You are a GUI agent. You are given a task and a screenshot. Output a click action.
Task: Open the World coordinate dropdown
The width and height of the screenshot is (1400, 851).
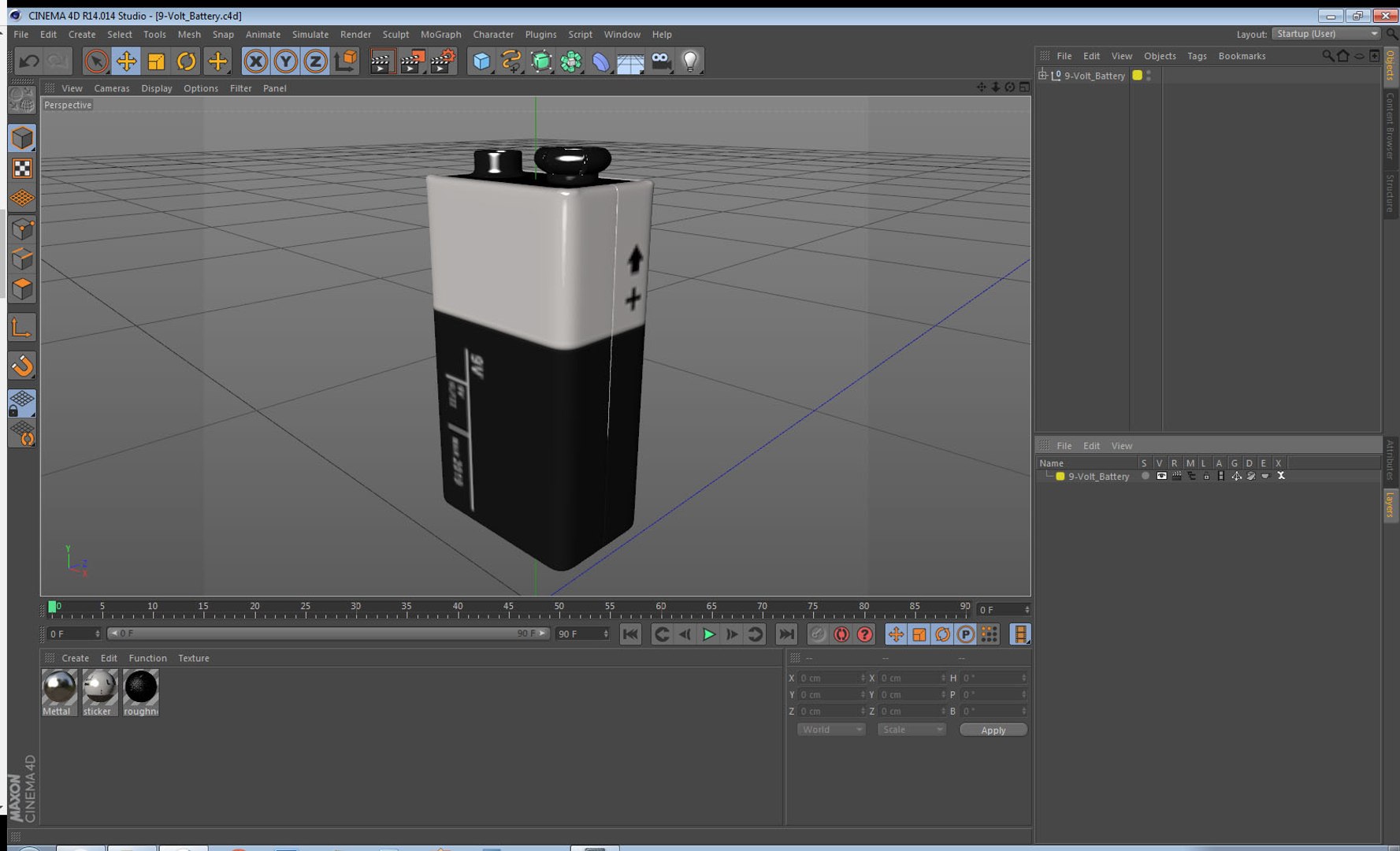[x=831, y=730]
